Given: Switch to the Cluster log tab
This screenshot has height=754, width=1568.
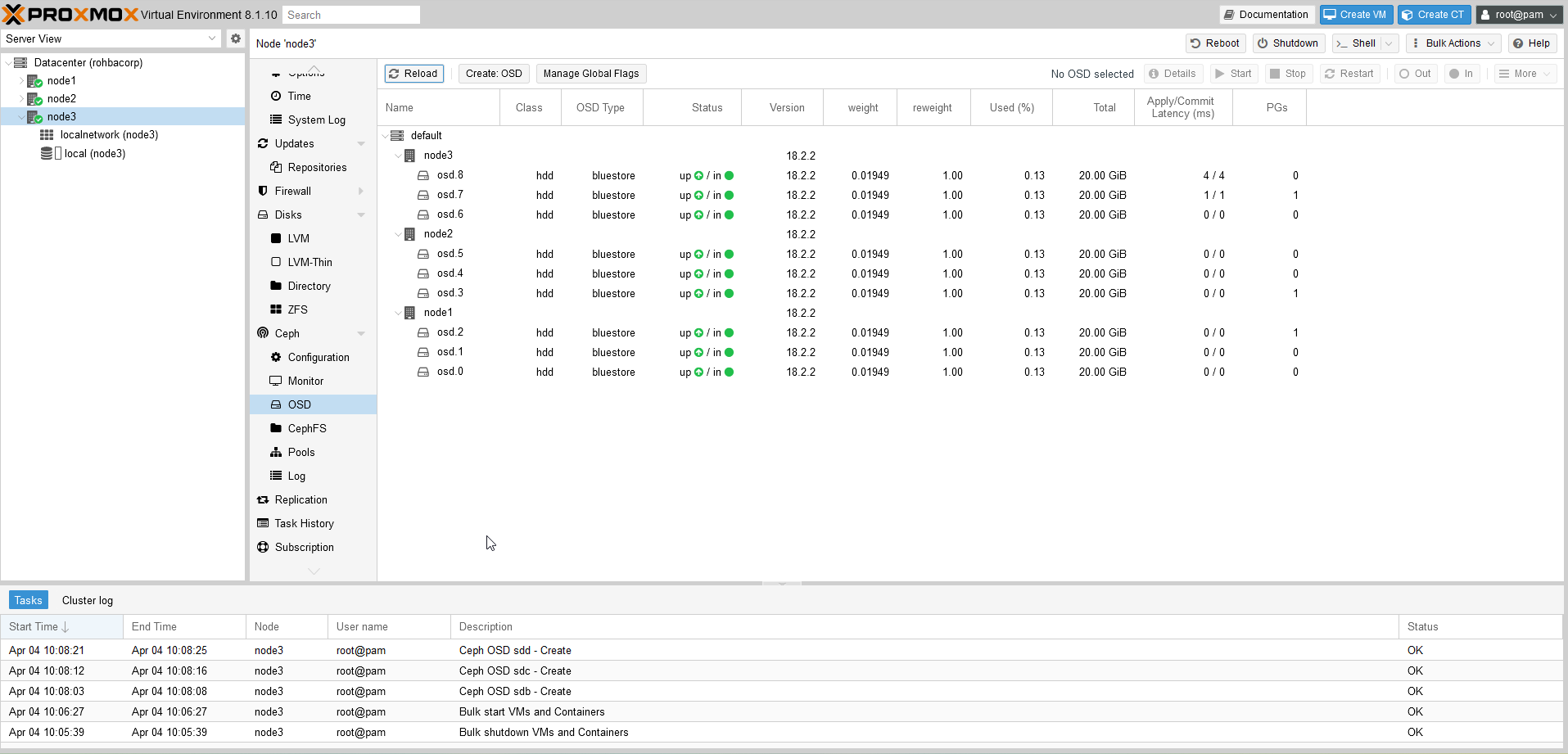Looking at the screenshot, I should tap(88, 600).
